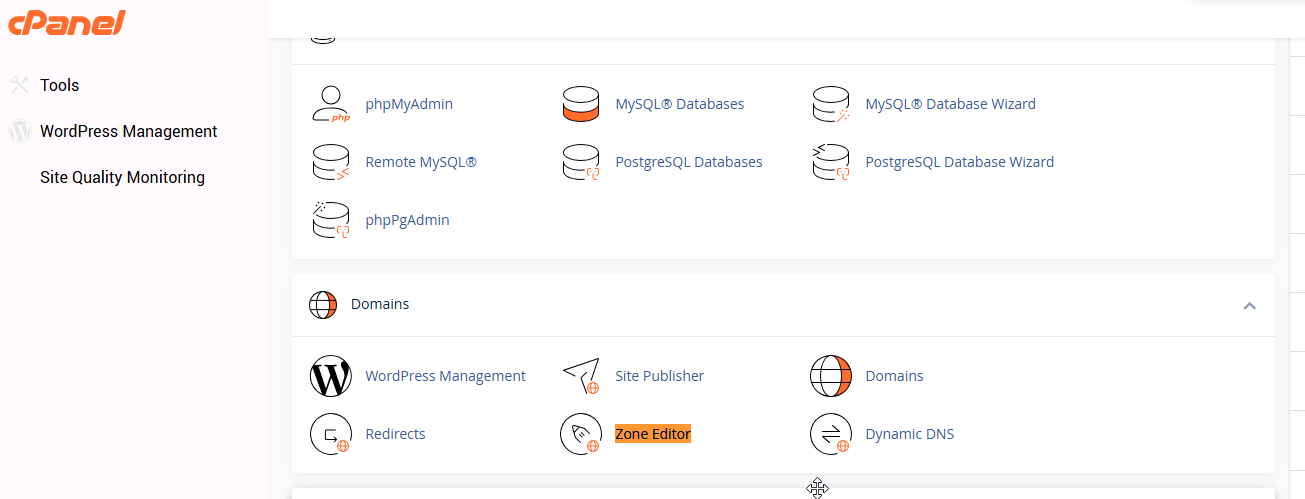Click the PostgreSQL Databases icon
Image resolution: width=1305 pixels, height=499 pixels.
pyautogui.click(x=581, y=162)
